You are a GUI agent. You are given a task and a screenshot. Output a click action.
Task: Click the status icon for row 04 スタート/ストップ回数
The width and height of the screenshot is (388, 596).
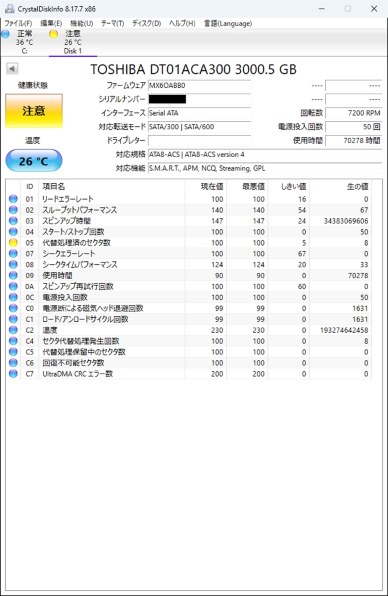coord(13,231)
